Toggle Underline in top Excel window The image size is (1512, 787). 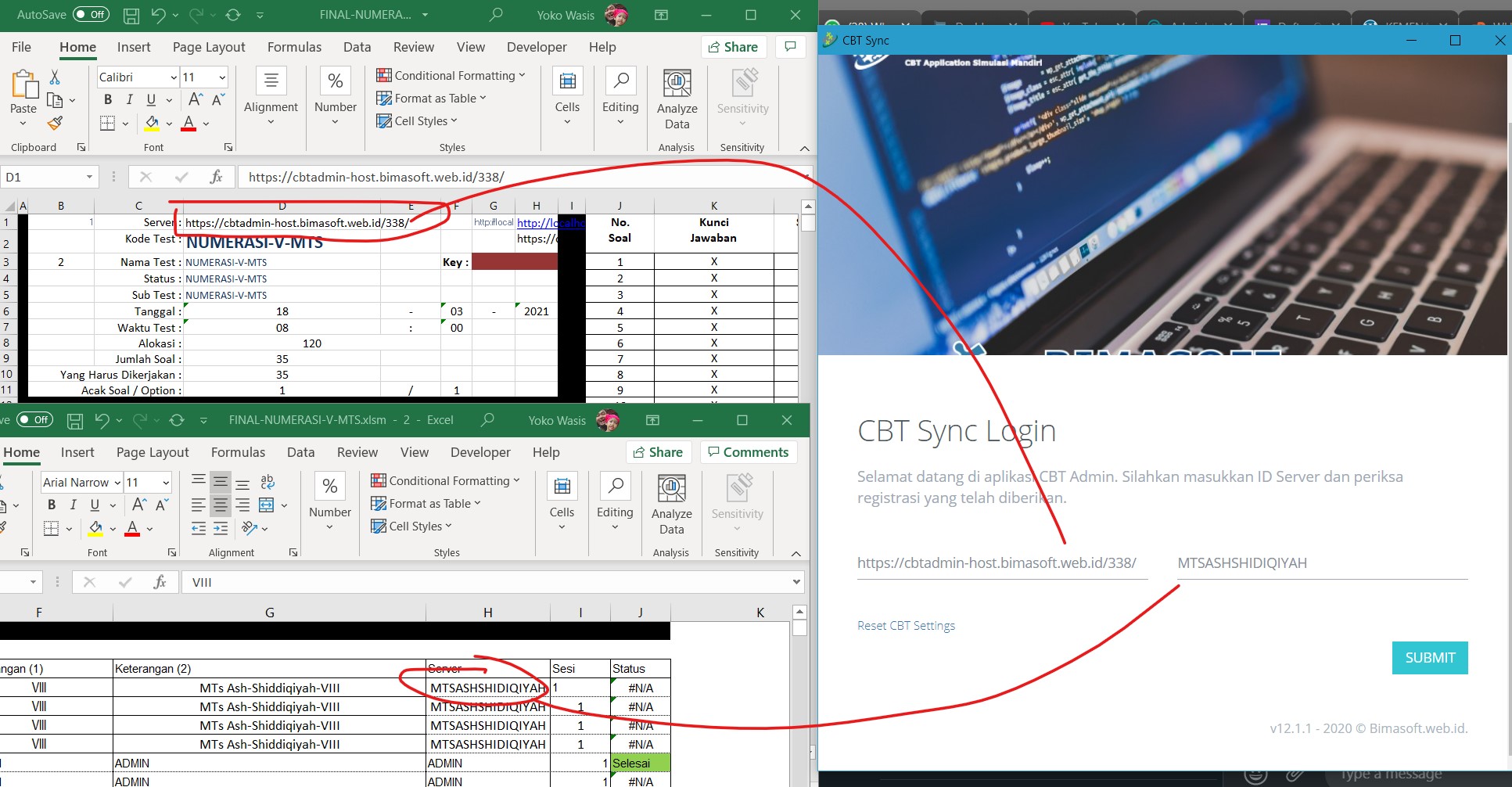[151, 99]
